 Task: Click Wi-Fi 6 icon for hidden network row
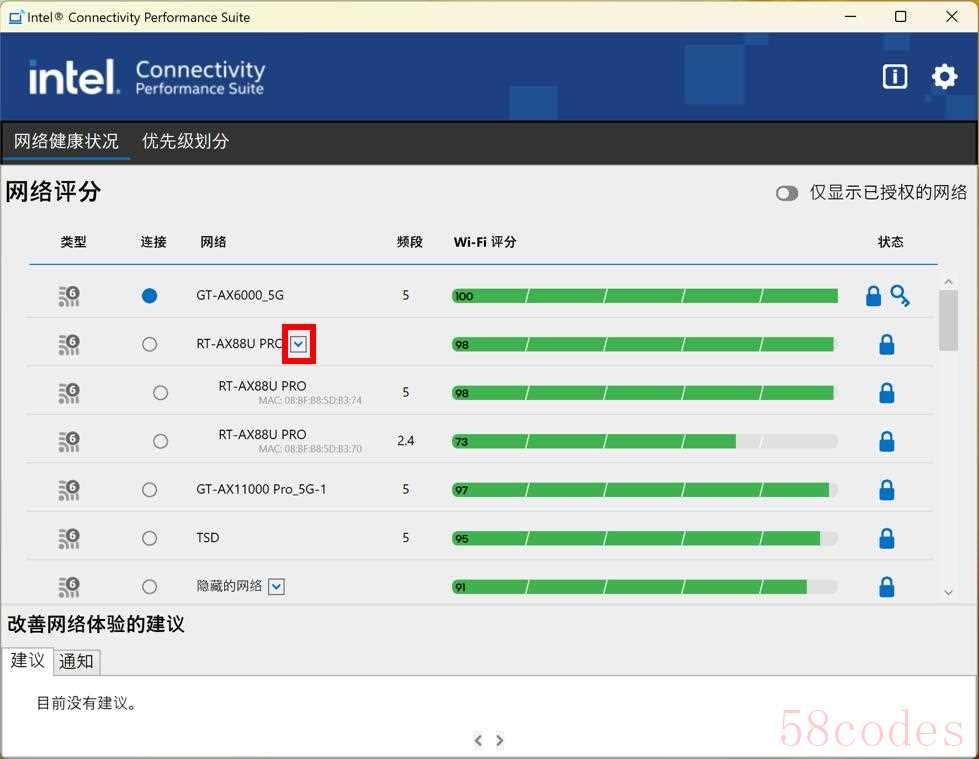(69, 587)
